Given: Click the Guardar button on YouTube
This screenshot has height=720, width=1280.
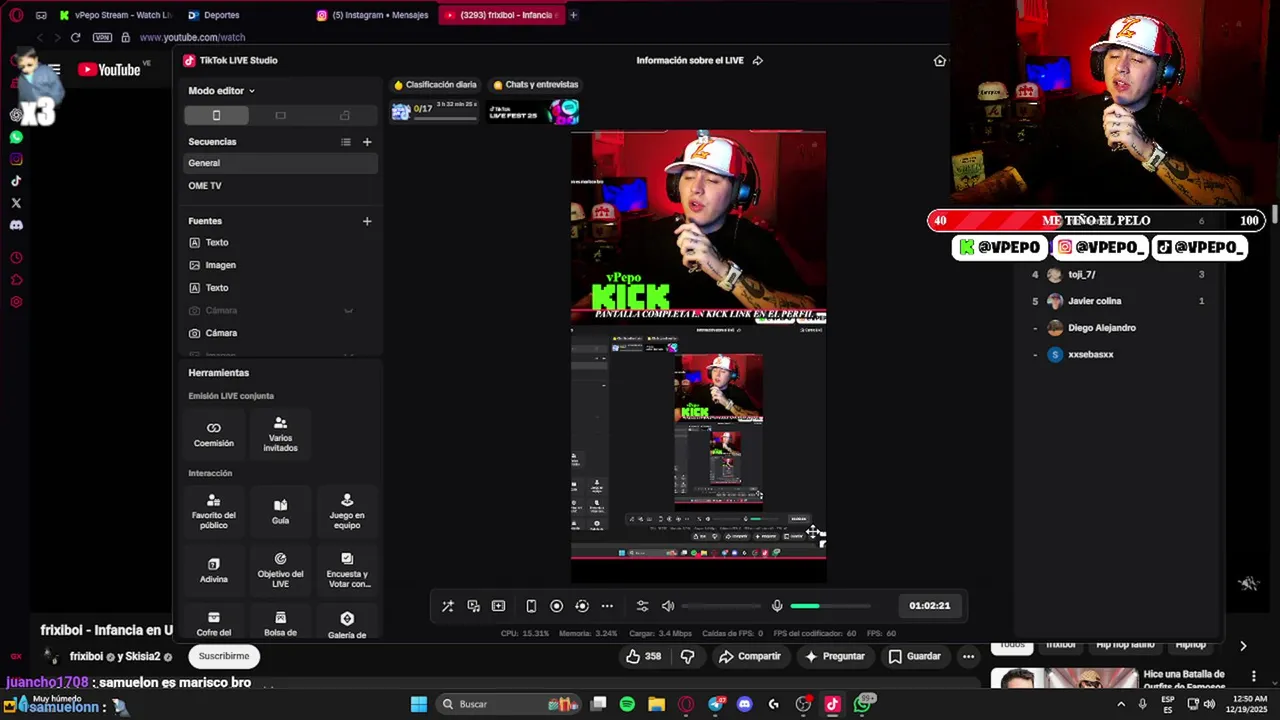Looking at the screenshot, I should point(914,656).
